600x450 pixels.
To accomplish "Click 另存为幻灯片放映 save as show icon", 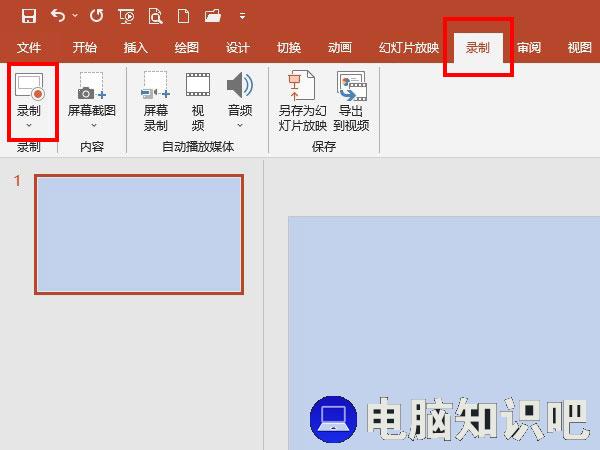I will 302,86.
